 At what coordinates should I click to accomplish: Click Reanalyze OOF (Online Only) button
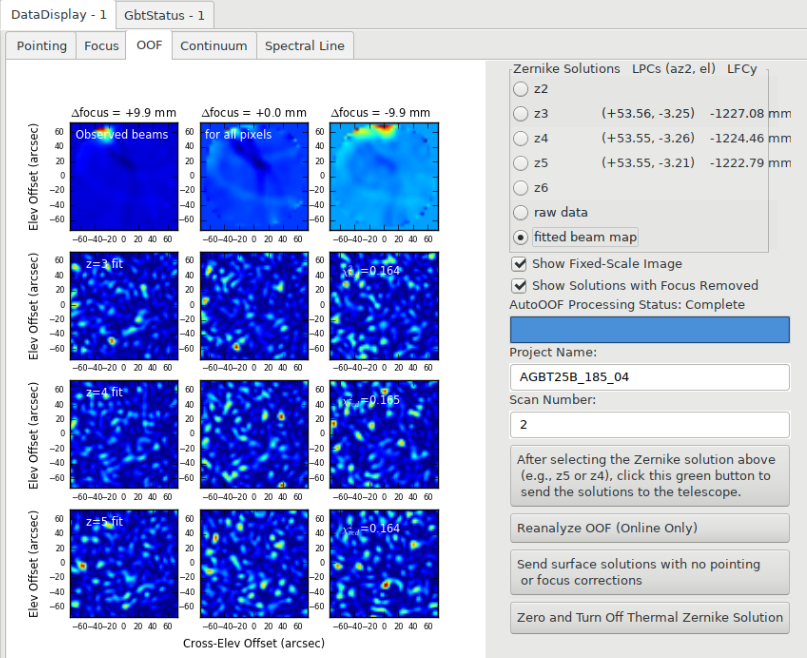(x=650, y=528)
